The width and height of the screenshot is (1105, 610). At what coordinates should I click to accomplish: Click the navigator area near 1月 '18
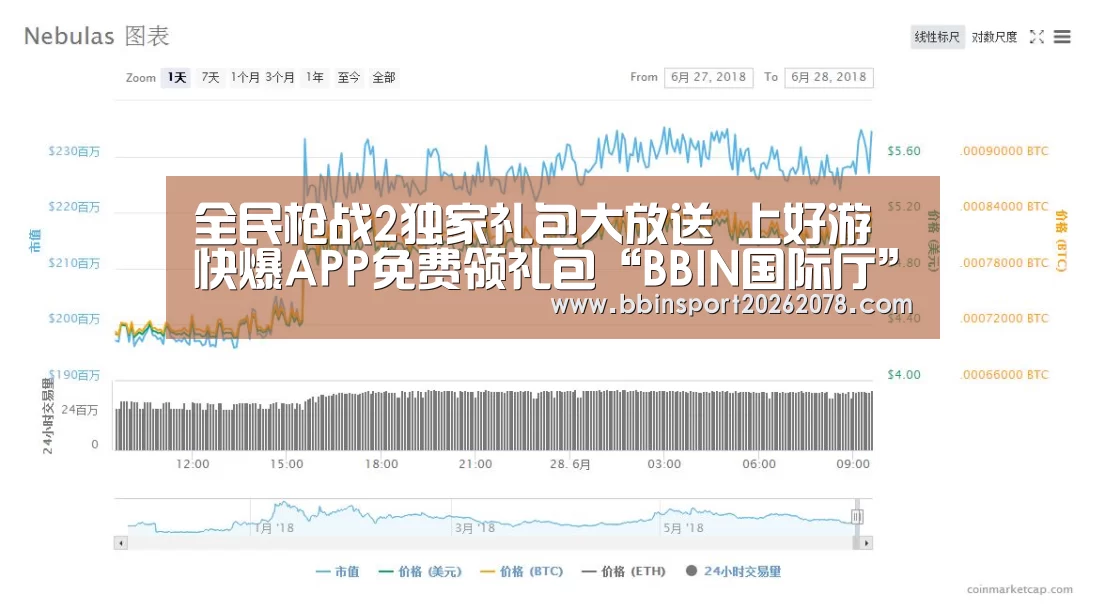tap(274, 528)
